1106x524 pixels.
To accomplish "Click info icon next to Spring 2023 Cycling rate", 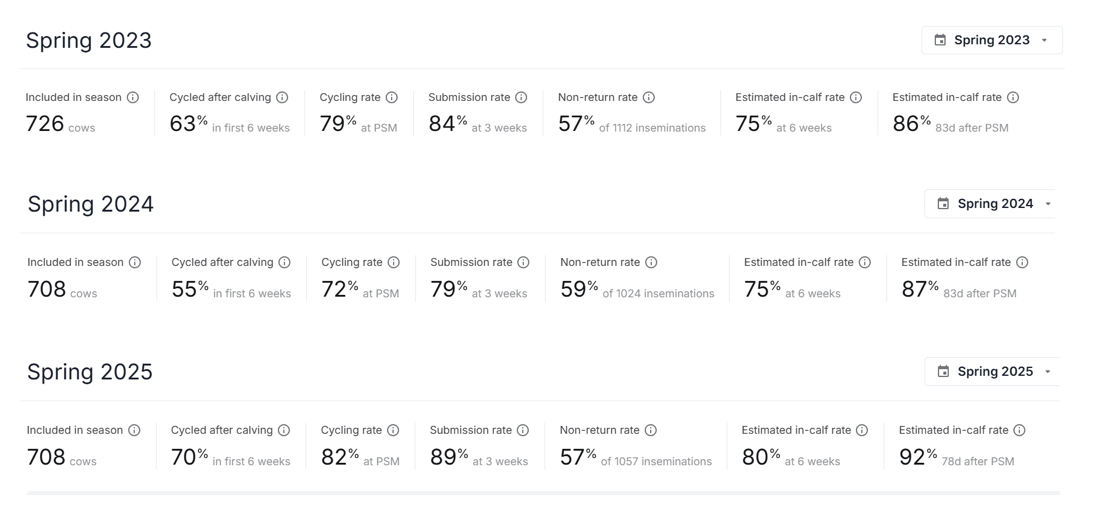I will (392, 98).
